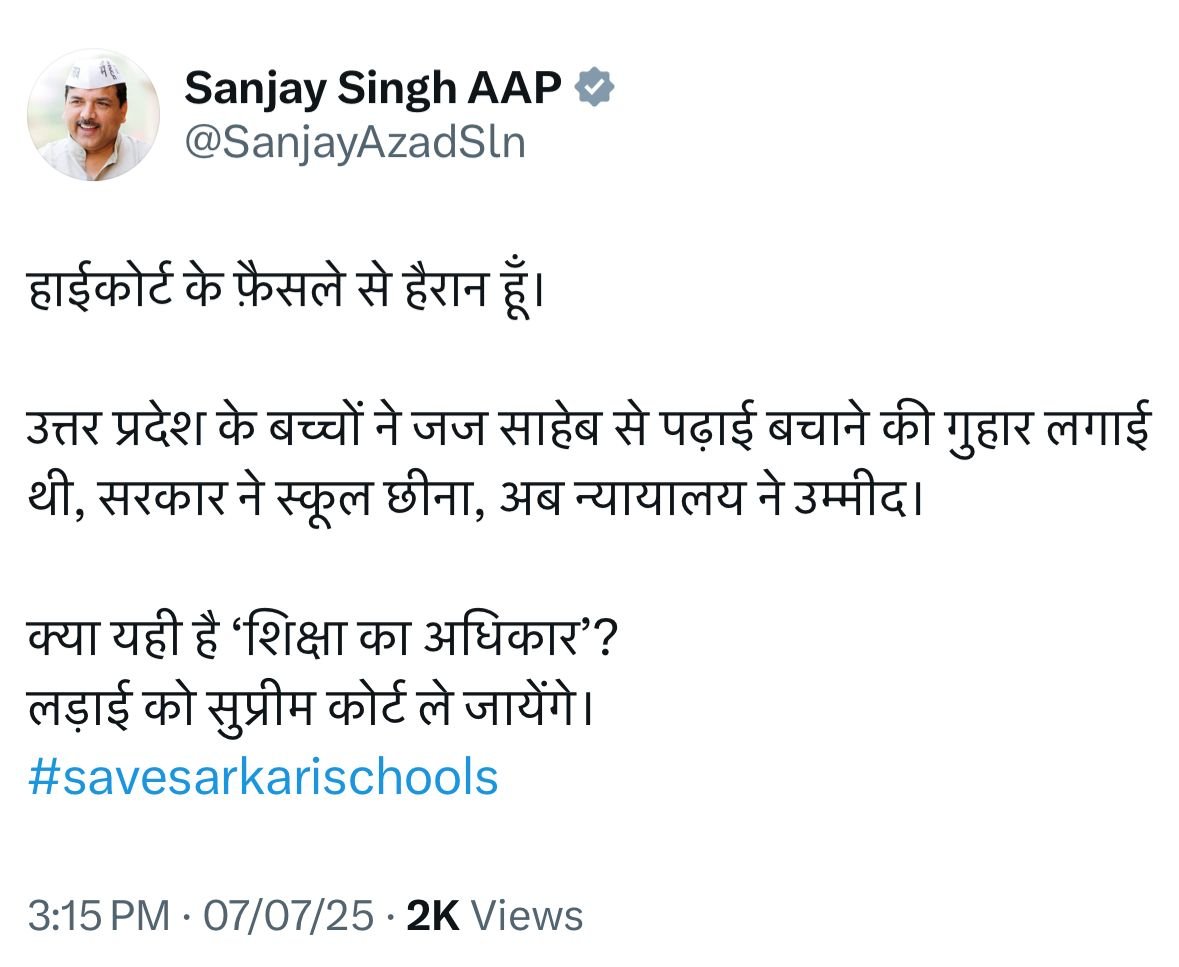Screen dimensions: 1179x967
Task: Open the @SanjayAzadSln handle
Action: click(355, 144)
